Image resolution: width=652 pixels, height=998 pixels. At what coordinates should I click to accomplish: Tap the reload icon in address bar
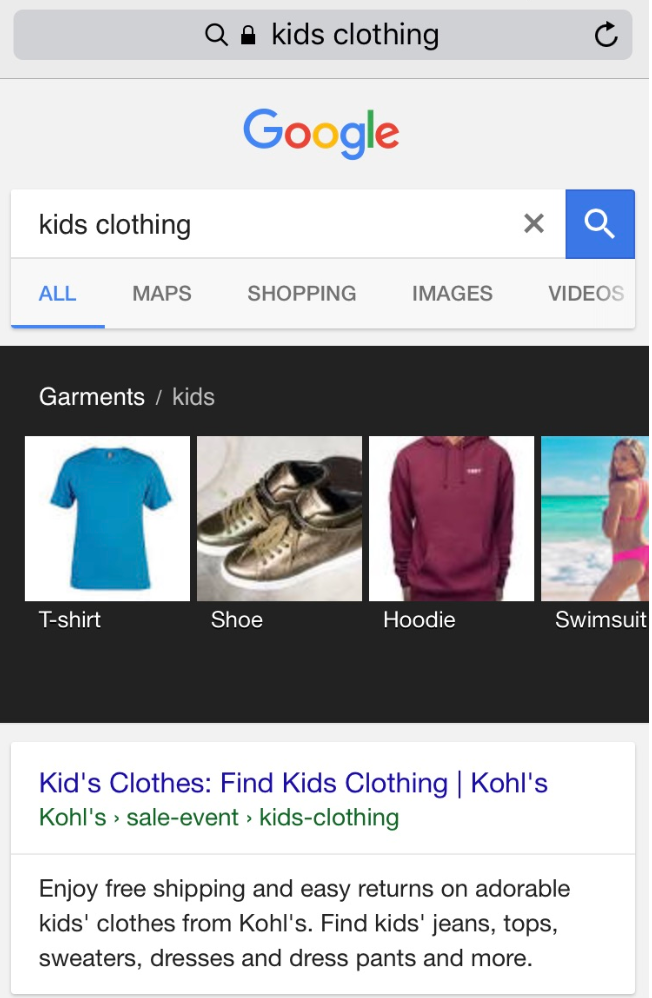[606, 34]
